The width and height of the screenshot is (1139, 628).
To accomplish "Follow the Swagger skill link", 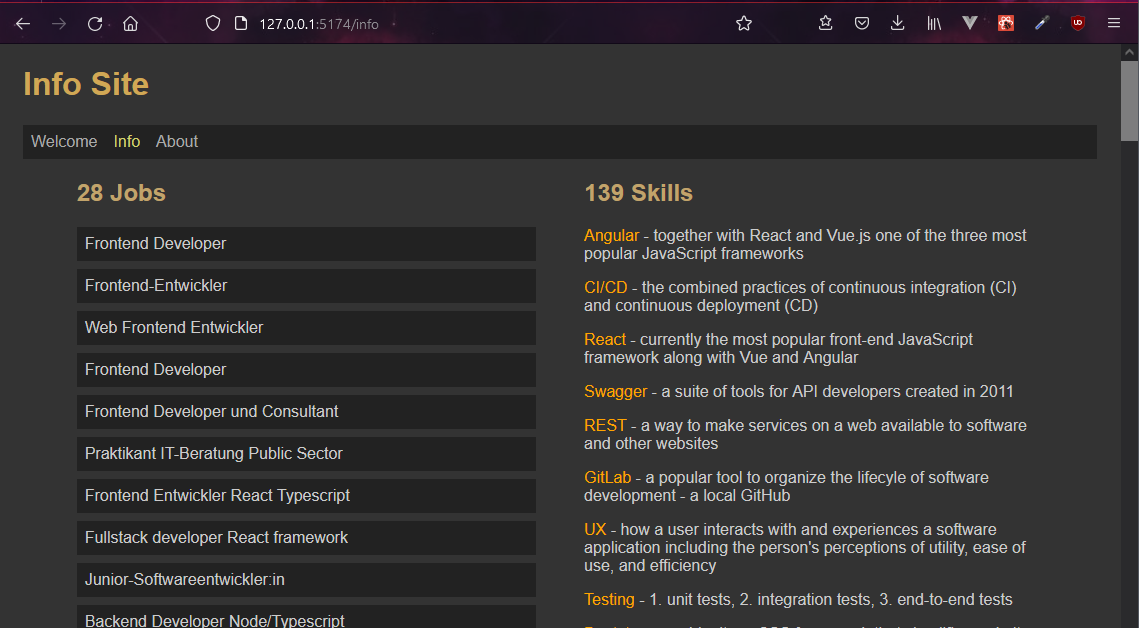I will pyautogui.click(x=615, y=392).
